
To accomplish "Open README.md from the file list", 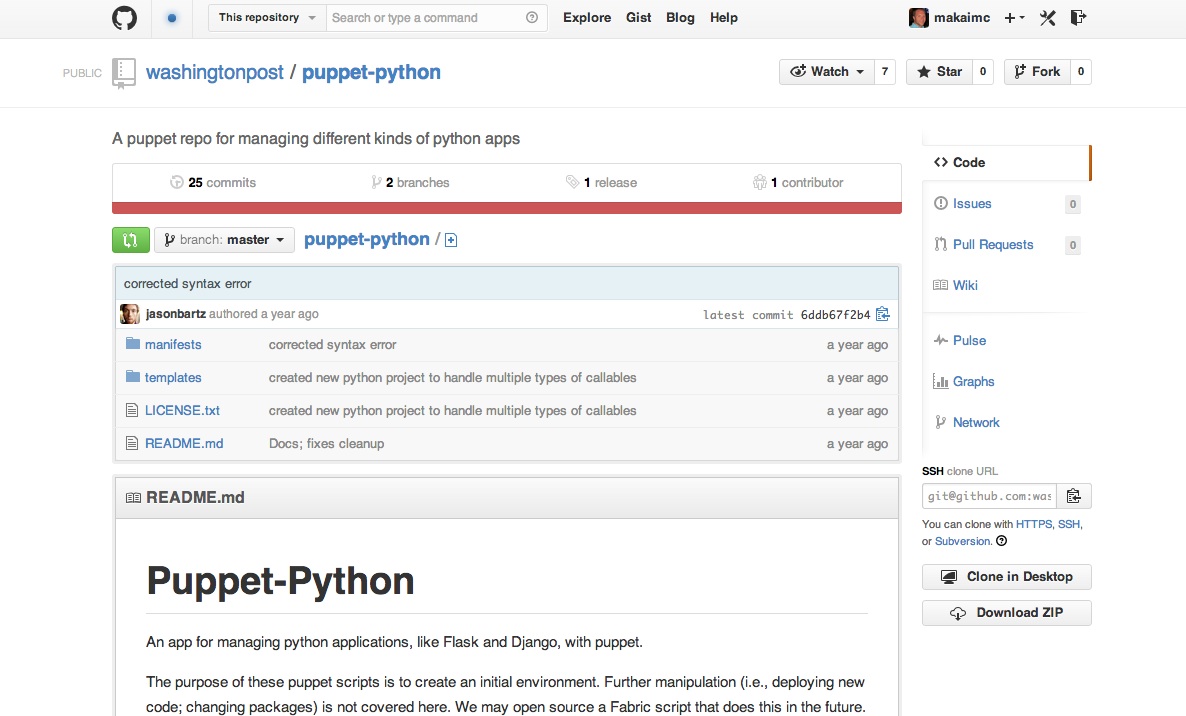I will (x=184, y=444).
